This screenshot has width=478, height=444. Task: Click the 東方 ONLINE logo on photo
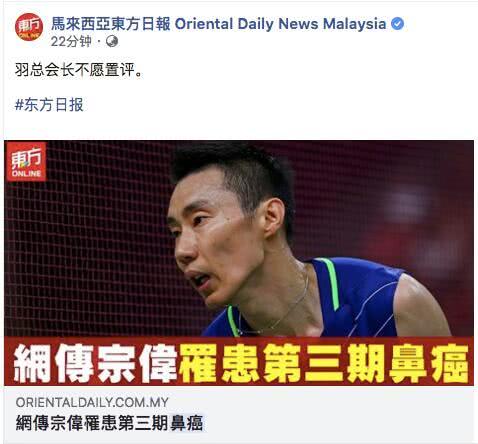point(26,162)
